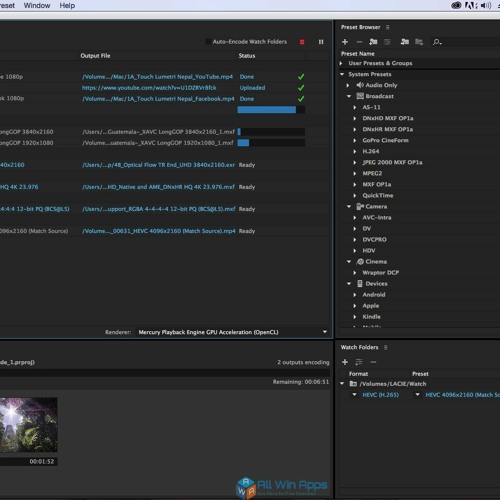The width and height of the screenshot is (500, 500).
Task: Click the Output File column header
Action: [95, 56]
